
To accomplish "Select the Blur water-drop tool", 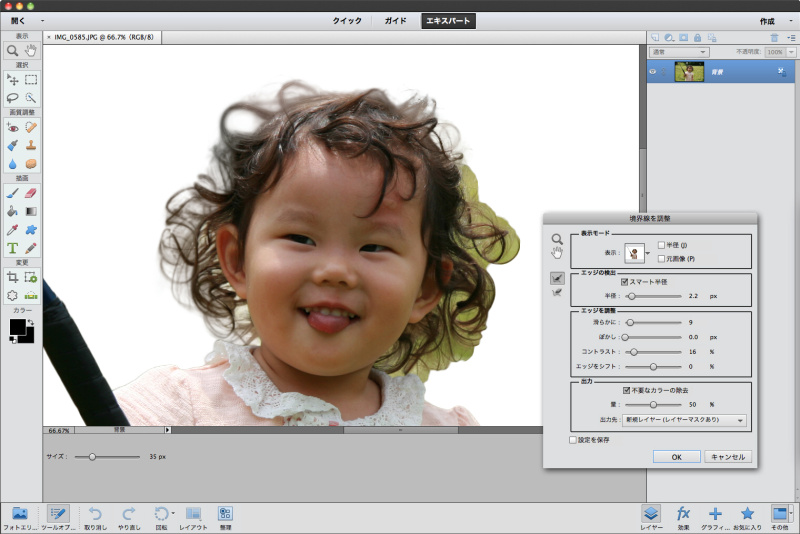I will 12,164.
